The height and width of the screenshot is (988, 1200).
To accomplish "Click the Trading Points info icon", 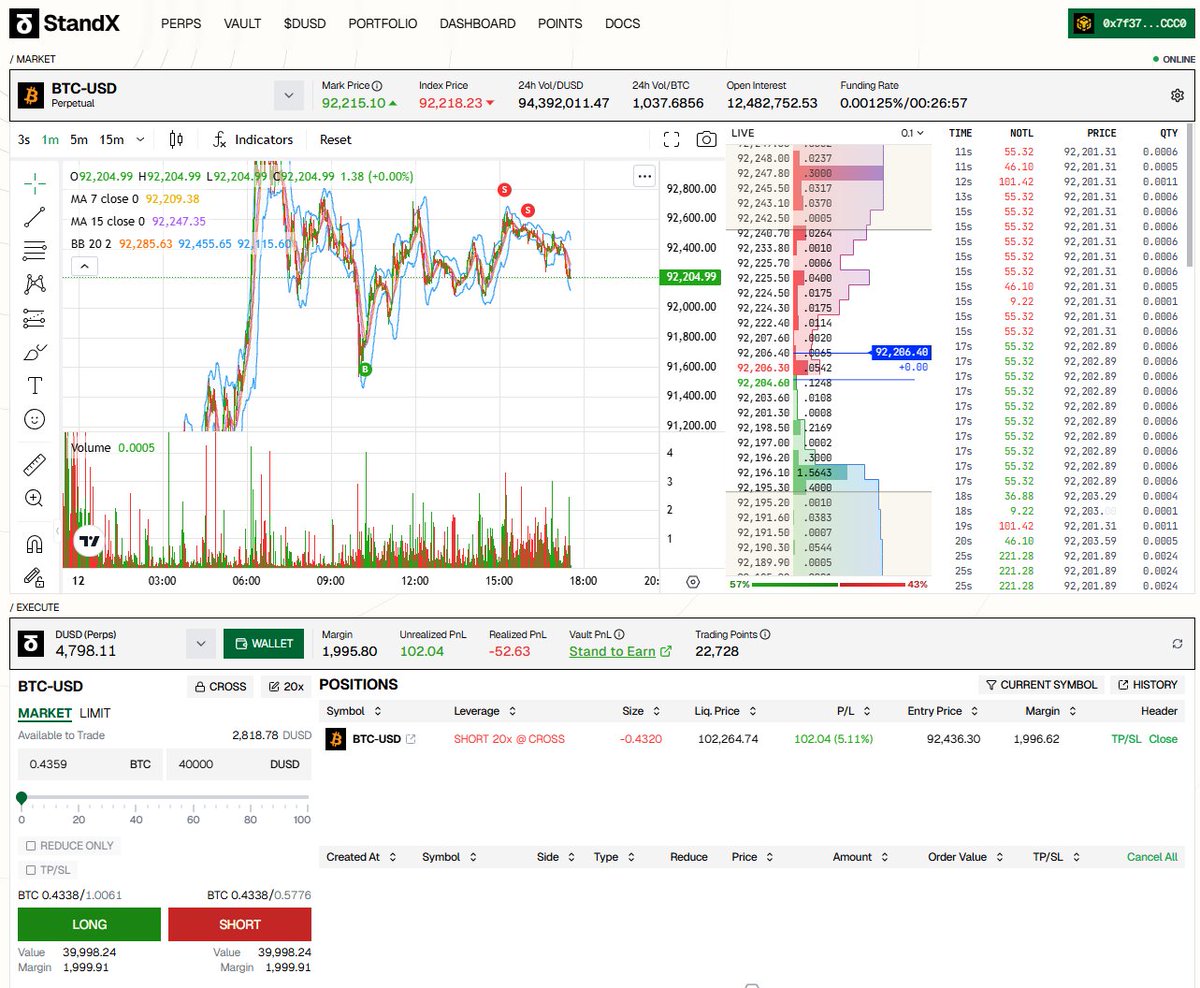I will pos(765,634).
